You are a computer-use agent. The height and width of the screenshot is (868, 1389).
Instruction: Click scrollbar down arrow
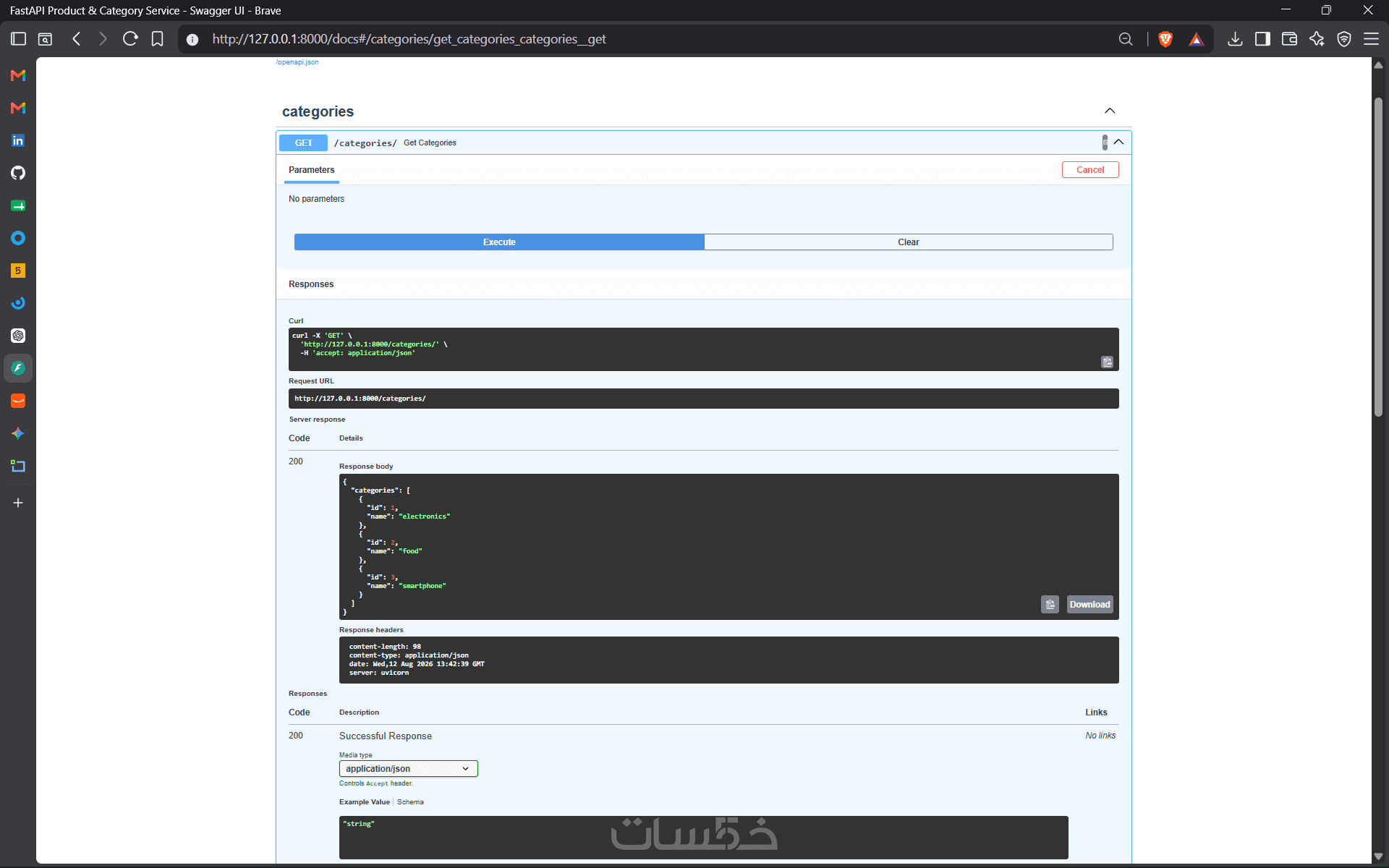pyautogui.click(x=1378, y=856)
